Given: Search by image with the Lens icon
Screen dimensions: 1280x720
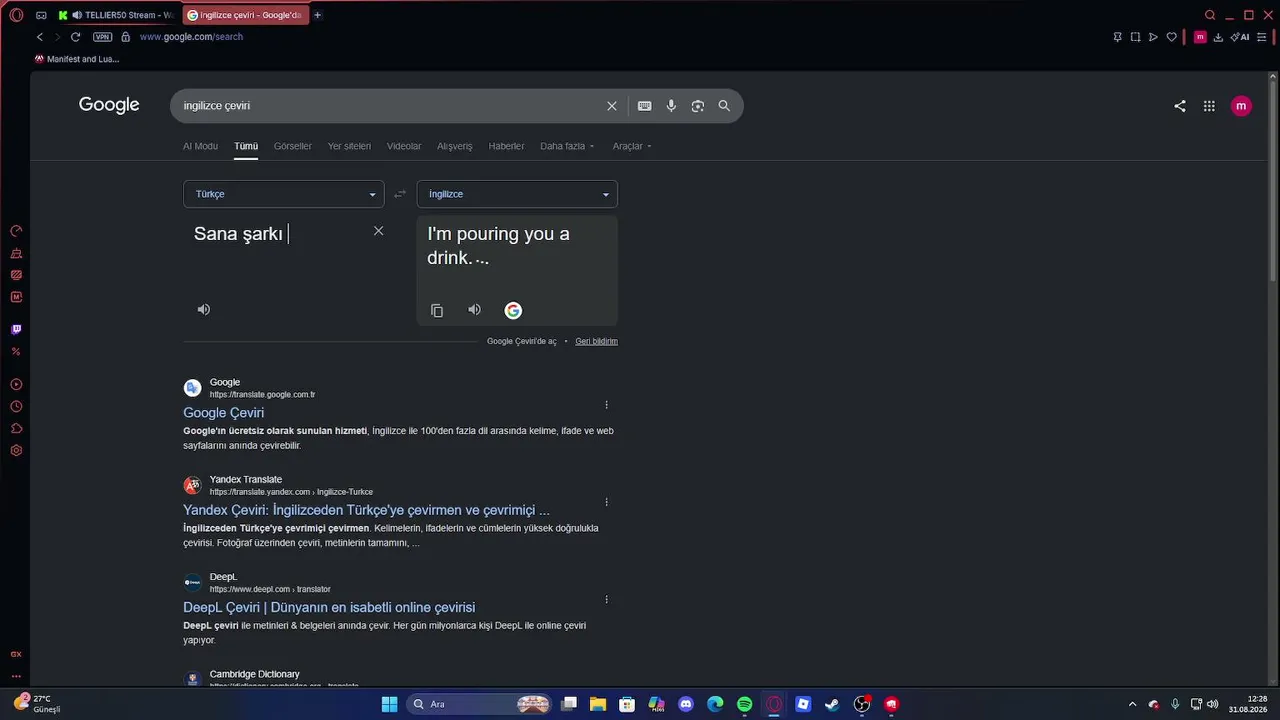Looking at the screenshot, I should click(698, 106).
